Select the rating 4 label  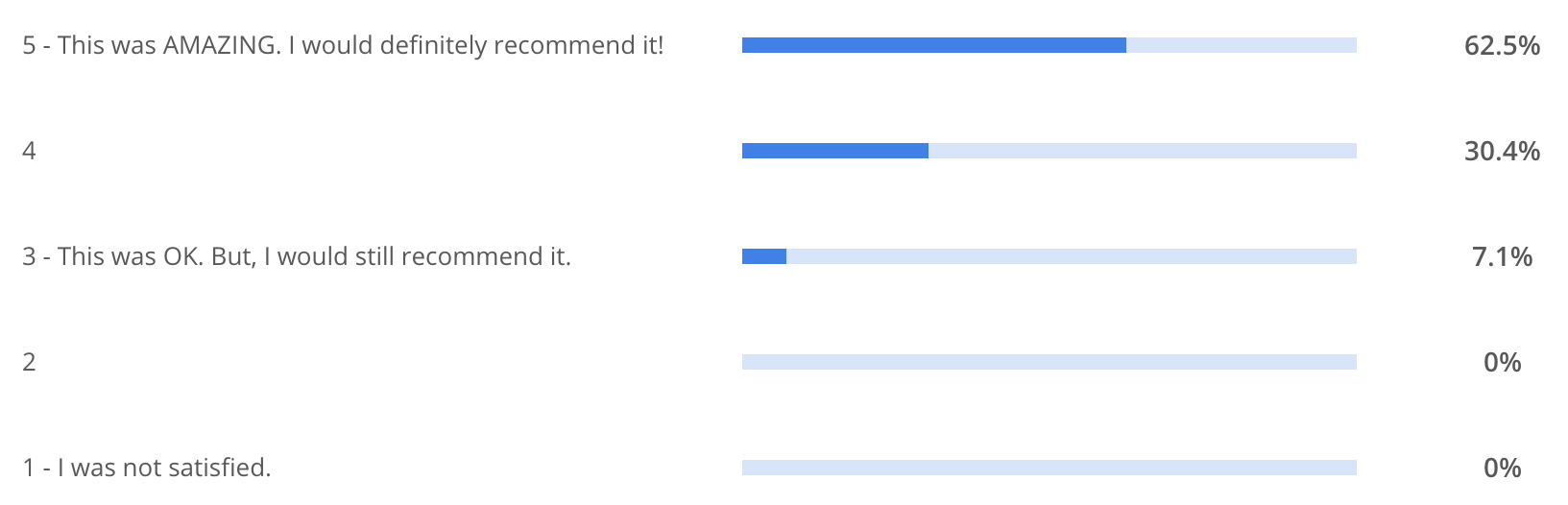[30, 151]
